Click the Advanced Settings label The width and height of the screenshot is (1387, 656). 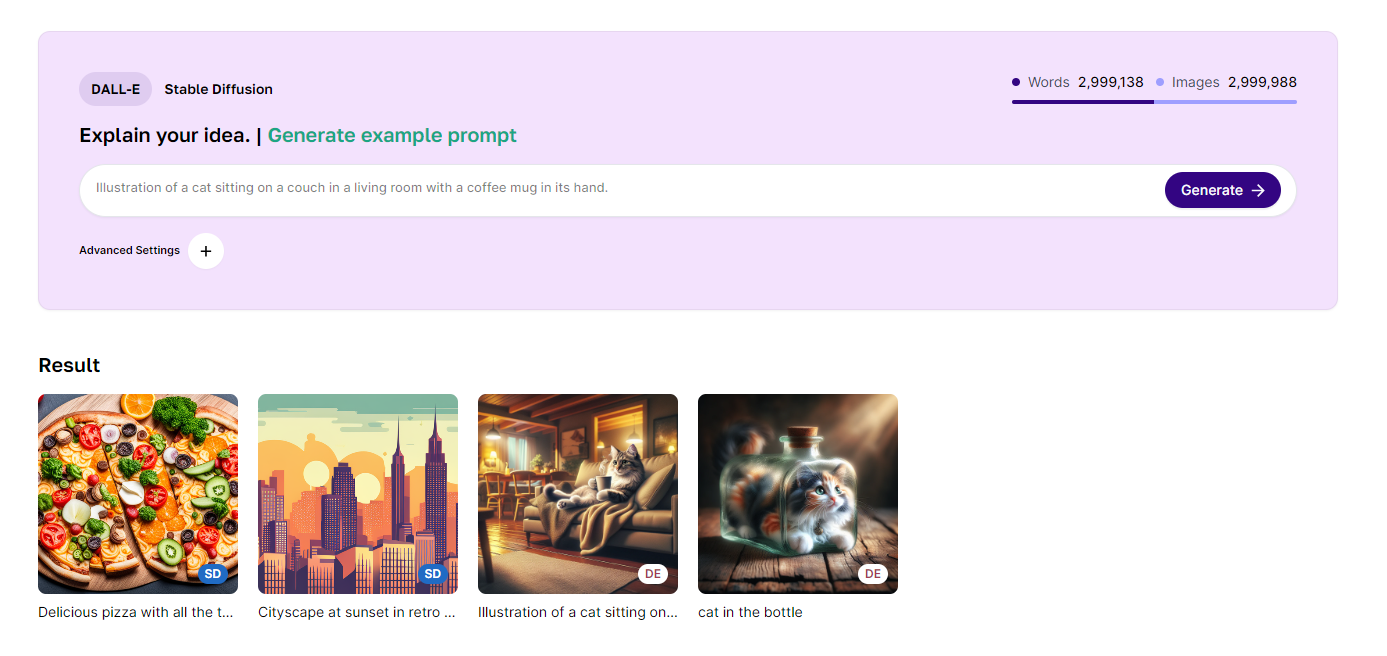[130, 250]
